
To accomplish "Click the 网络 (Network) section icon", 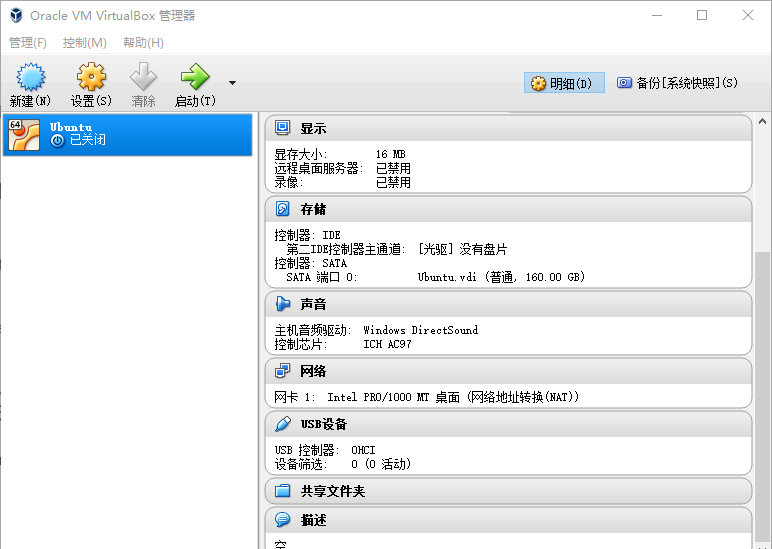I will [283, 371].
